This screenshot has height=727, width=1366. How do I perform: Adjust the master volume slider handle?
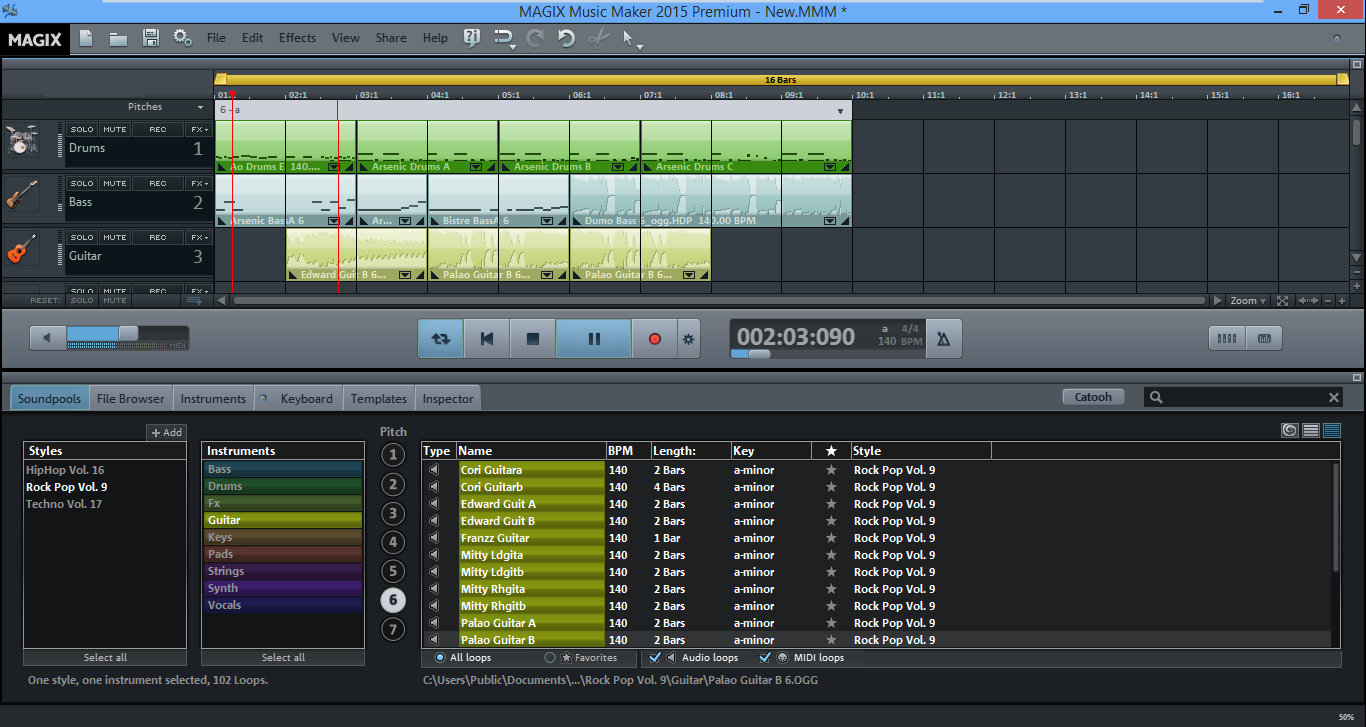pyautogui.click(x=128, y=333)
